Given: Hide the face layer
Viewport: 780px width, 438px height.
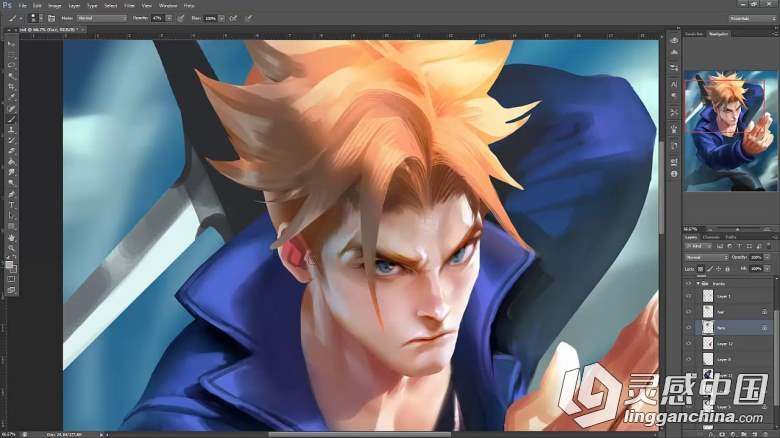Looking at the screenshot, I should 689,328.
